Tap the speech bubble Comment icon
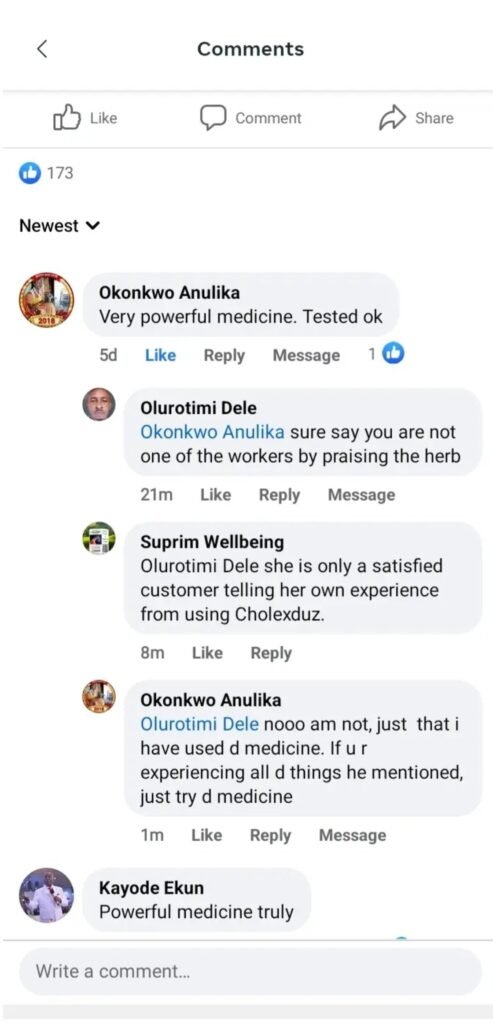The width and height of the screenshot is (493, 1024). tap(212, 118)
